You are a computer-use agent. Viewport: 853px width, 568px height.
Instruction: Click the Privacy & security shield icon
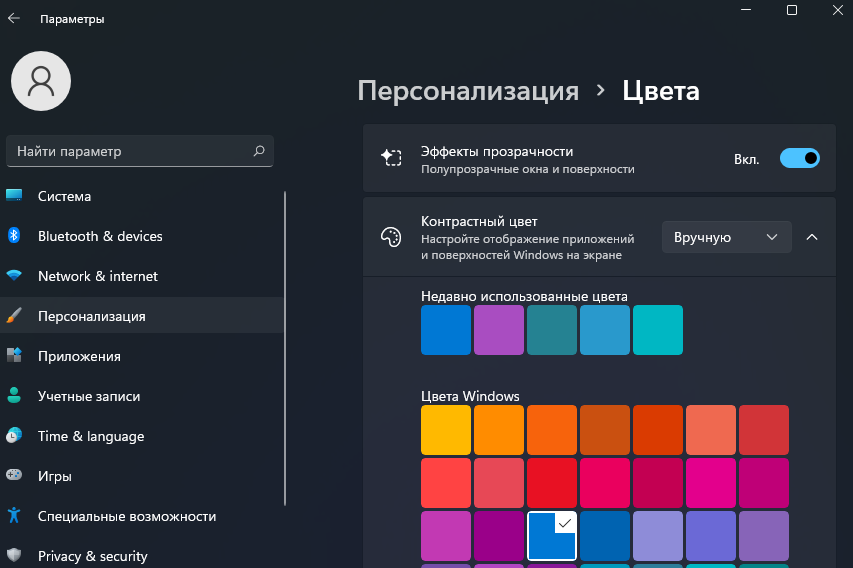14,555
